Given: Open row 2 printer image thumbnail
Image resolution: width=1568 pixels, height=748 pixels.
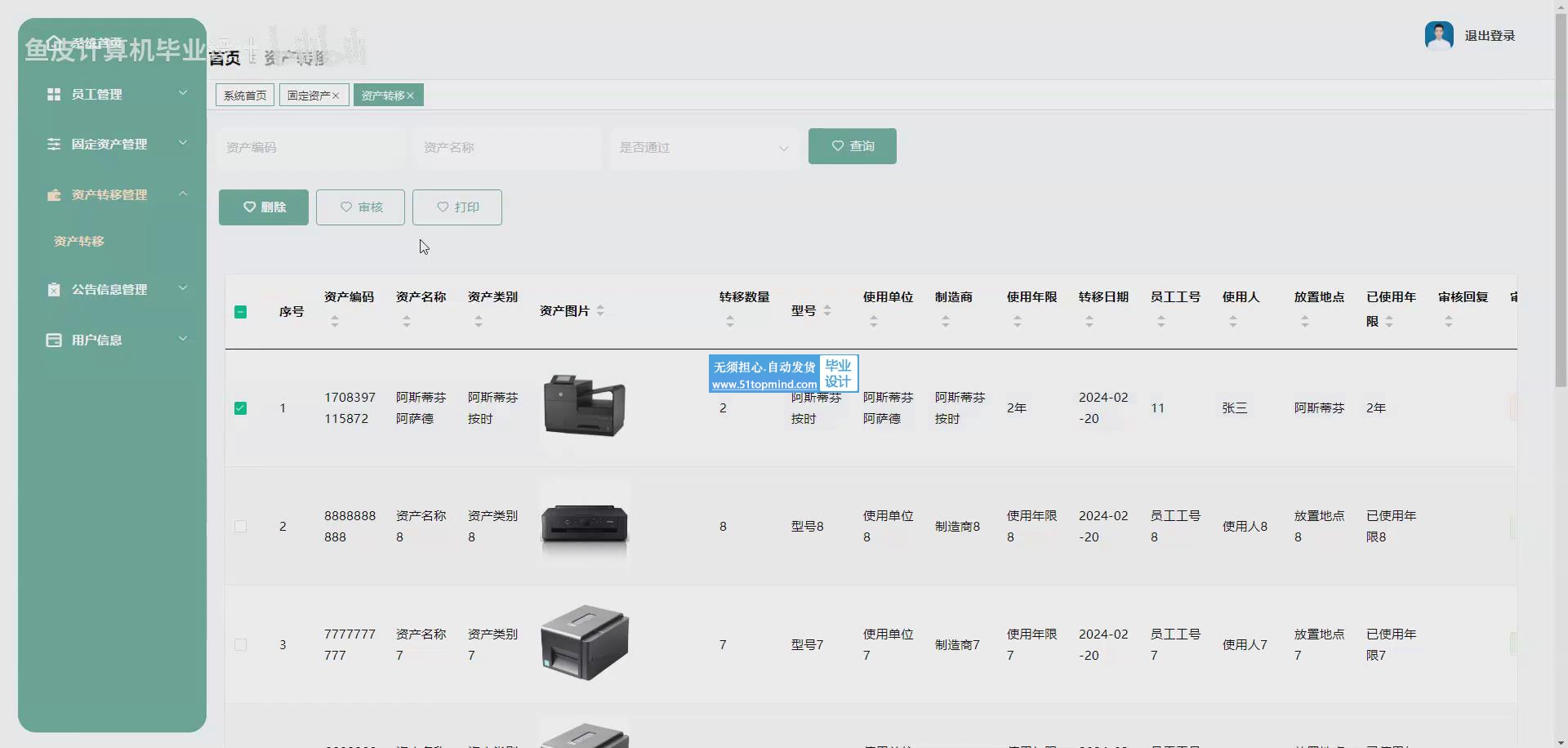Looking at the screenshot, I should coord(585,524).
